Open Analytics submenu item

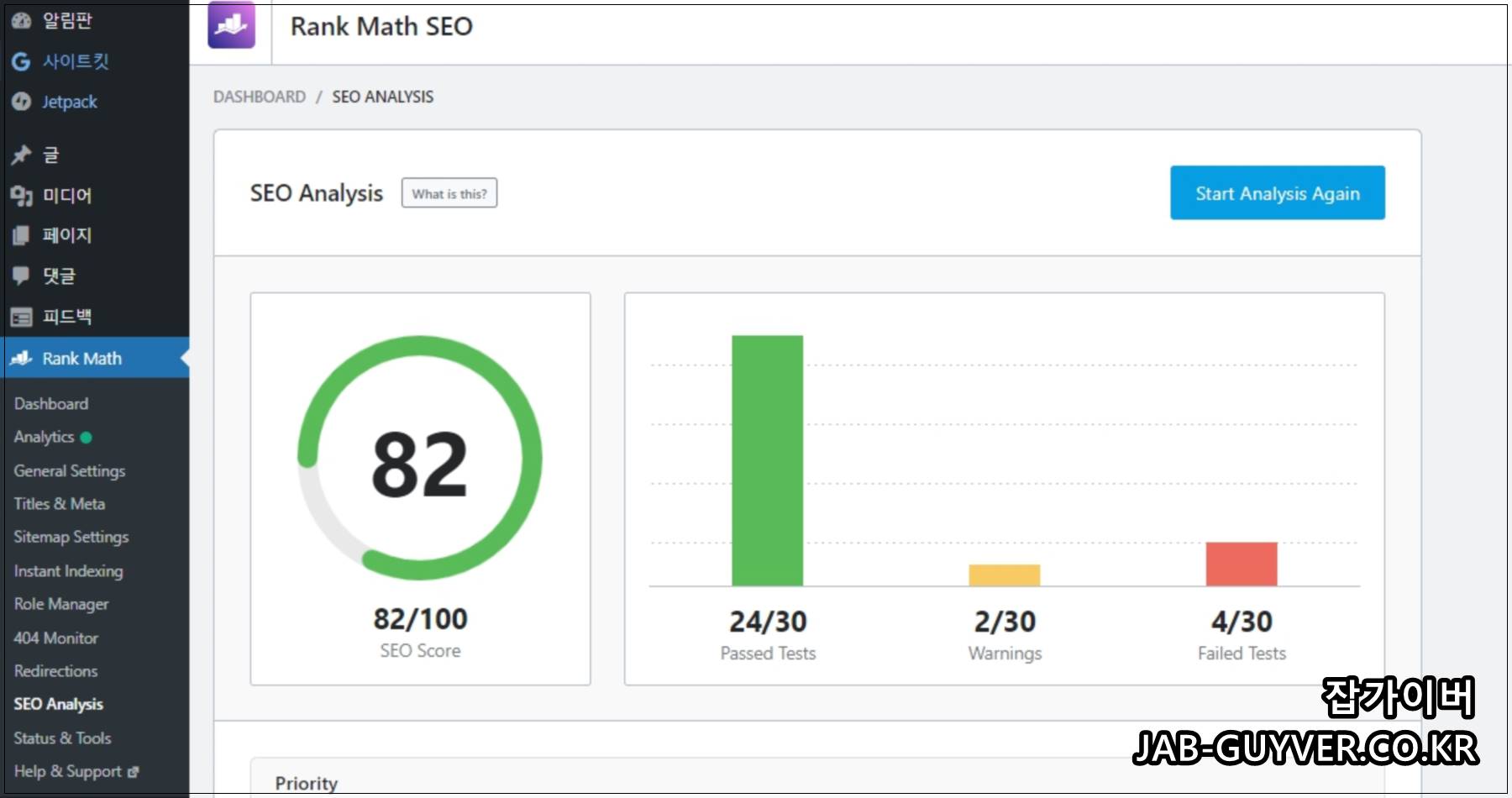tap(44, 438)
